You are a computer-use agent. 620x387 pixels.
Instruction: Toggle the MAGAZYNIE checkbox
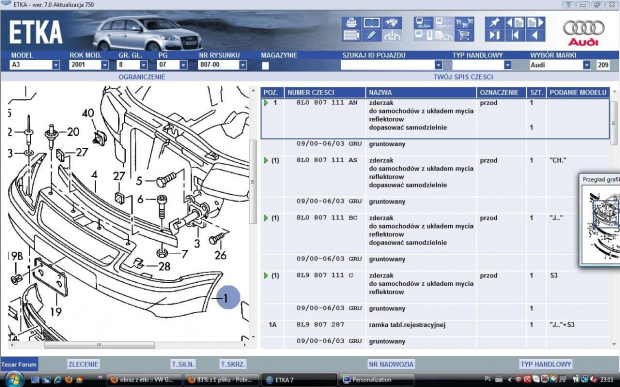coord(265,66)
